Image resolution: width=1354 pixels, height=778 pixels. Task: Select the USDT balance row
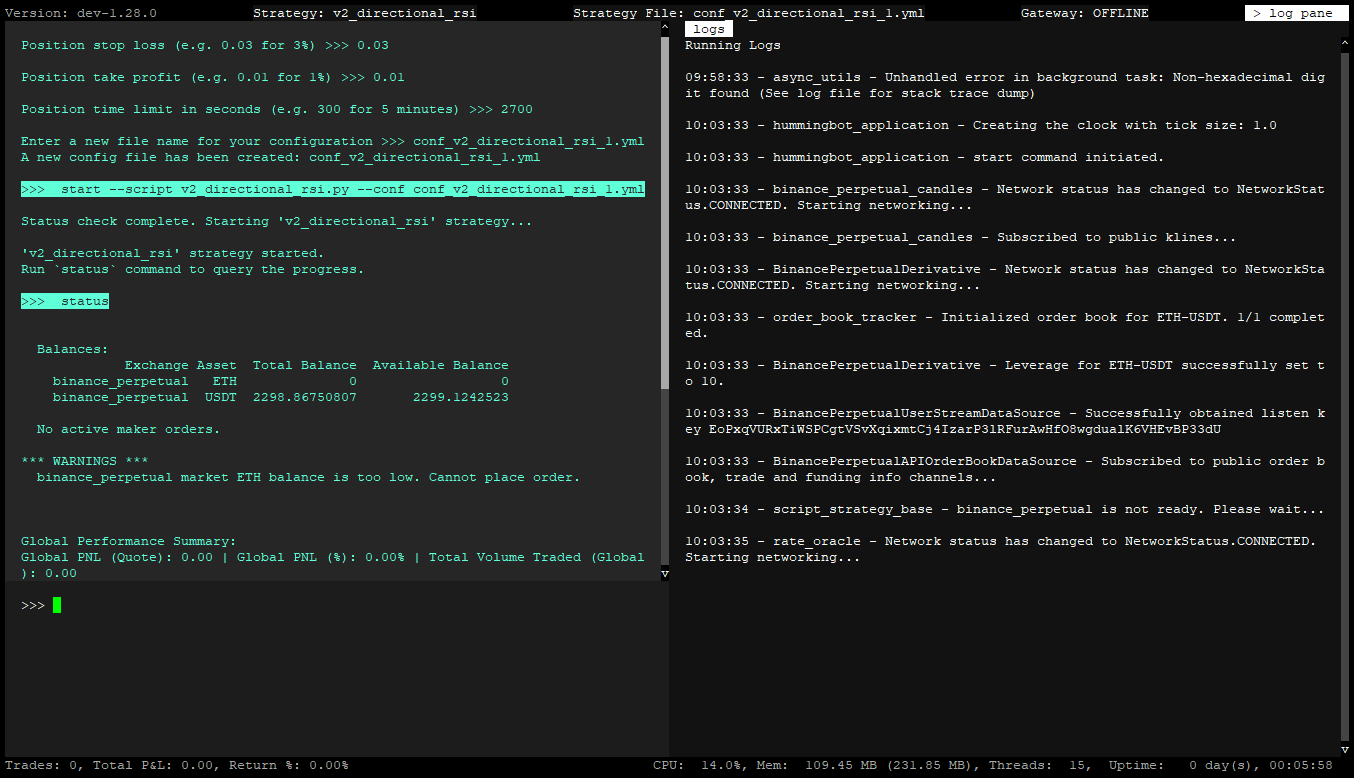click(280, 397)
